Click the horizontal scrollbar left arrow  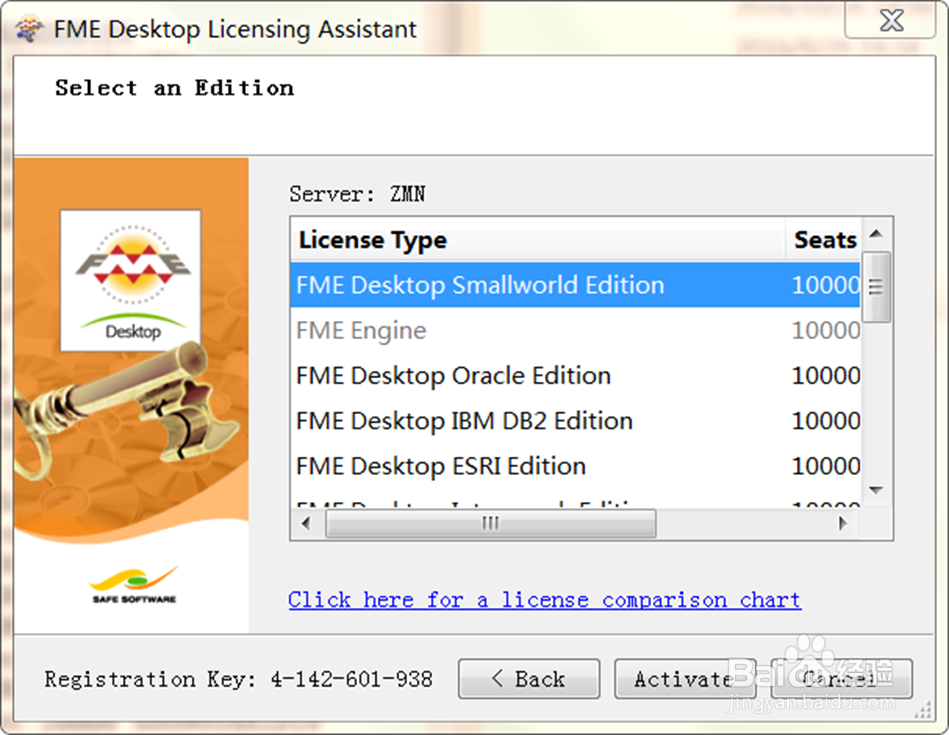306,523
